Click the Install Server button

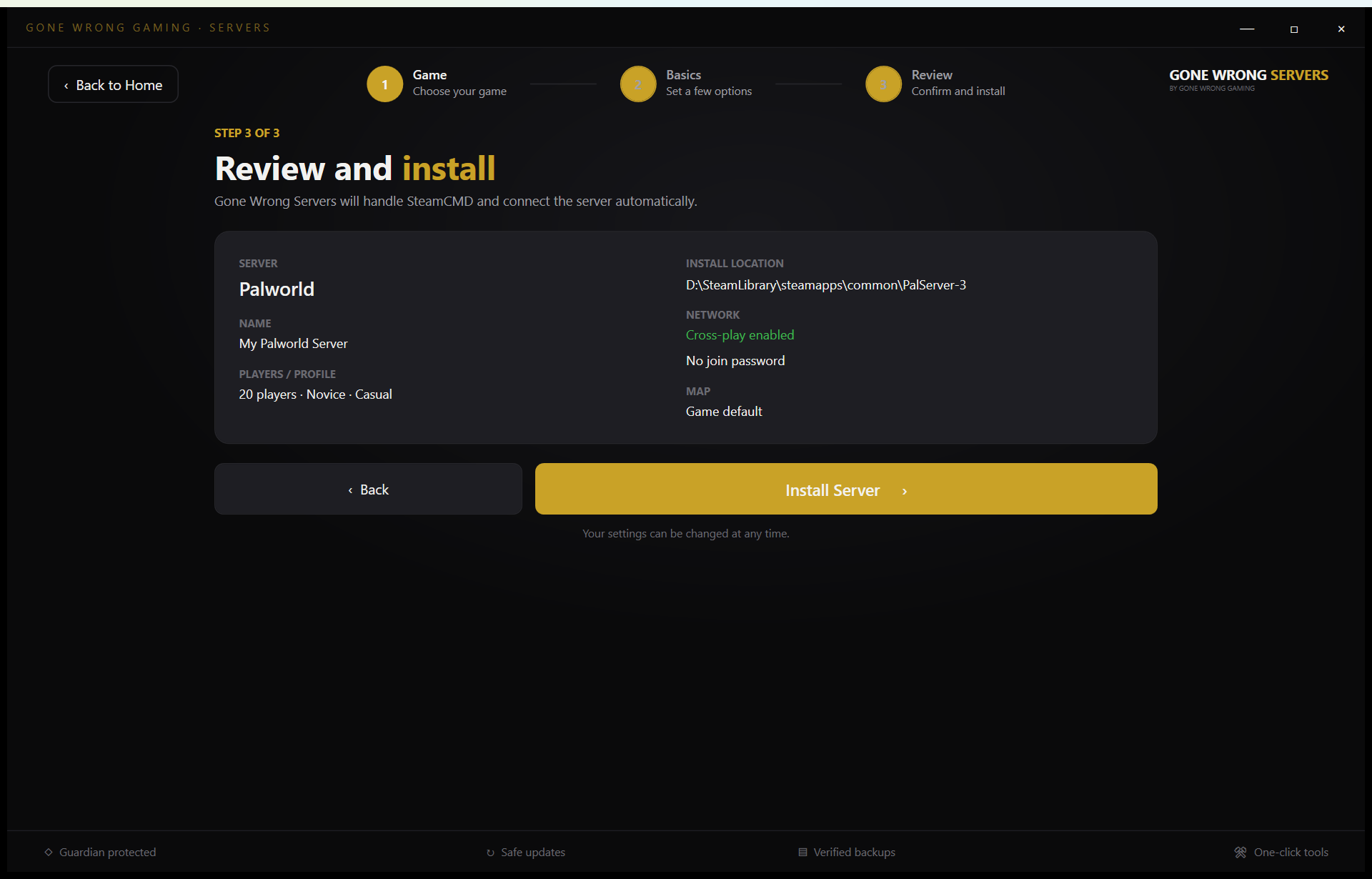tap(846, 489)
